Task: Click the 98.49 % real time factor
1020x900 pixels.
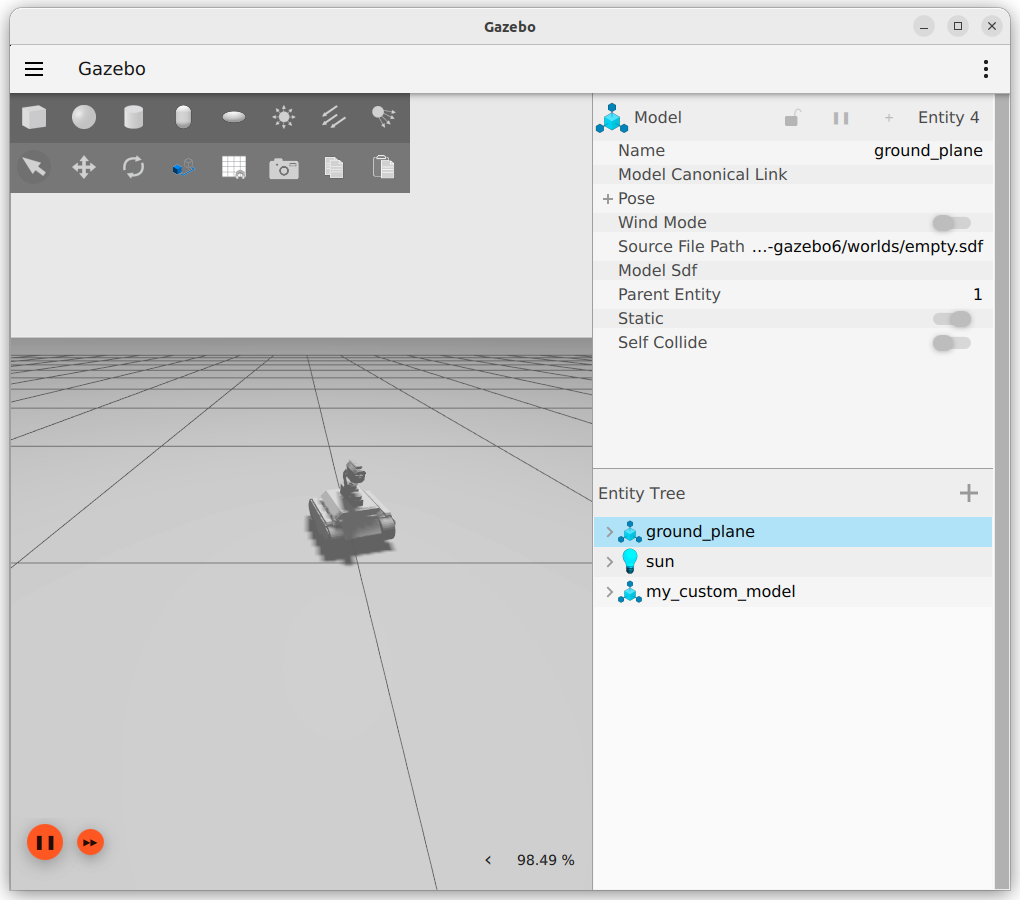Action: point(546,860)
